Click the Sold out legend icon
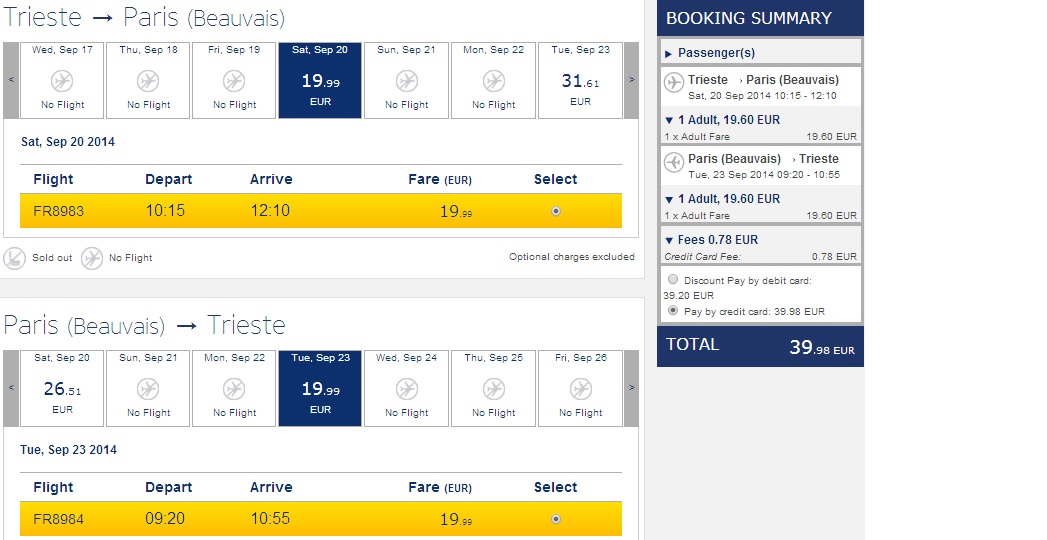 click(15, 258)
